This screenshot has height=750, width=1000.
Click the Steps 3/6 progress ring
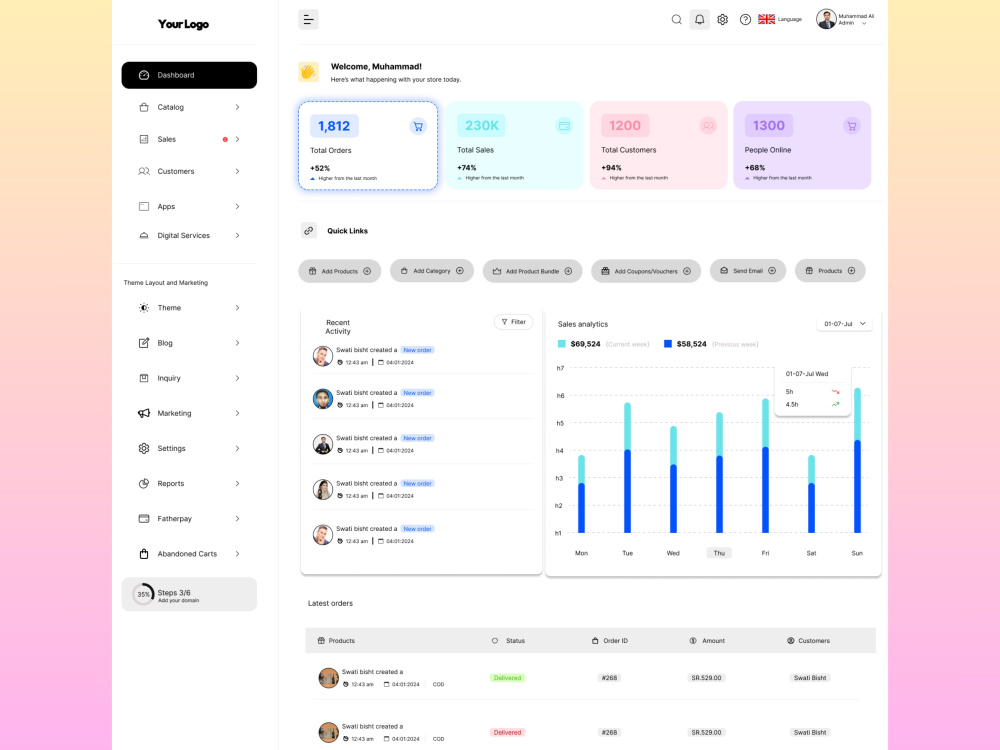[x=143, y=594]
